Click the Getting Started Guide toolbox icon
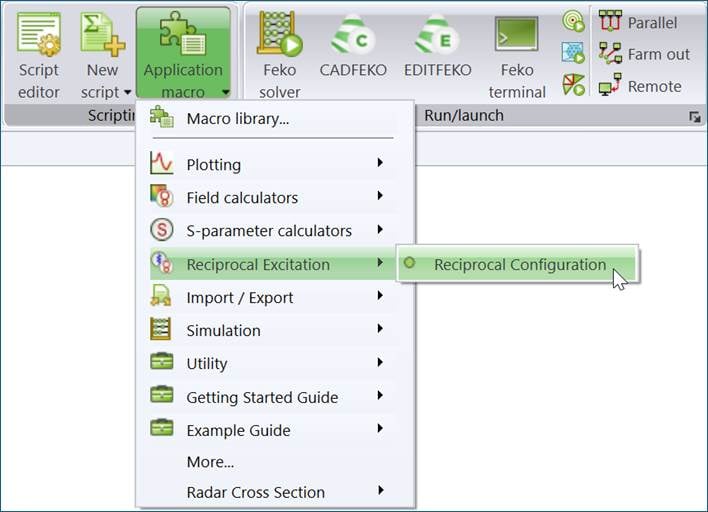 162,395
